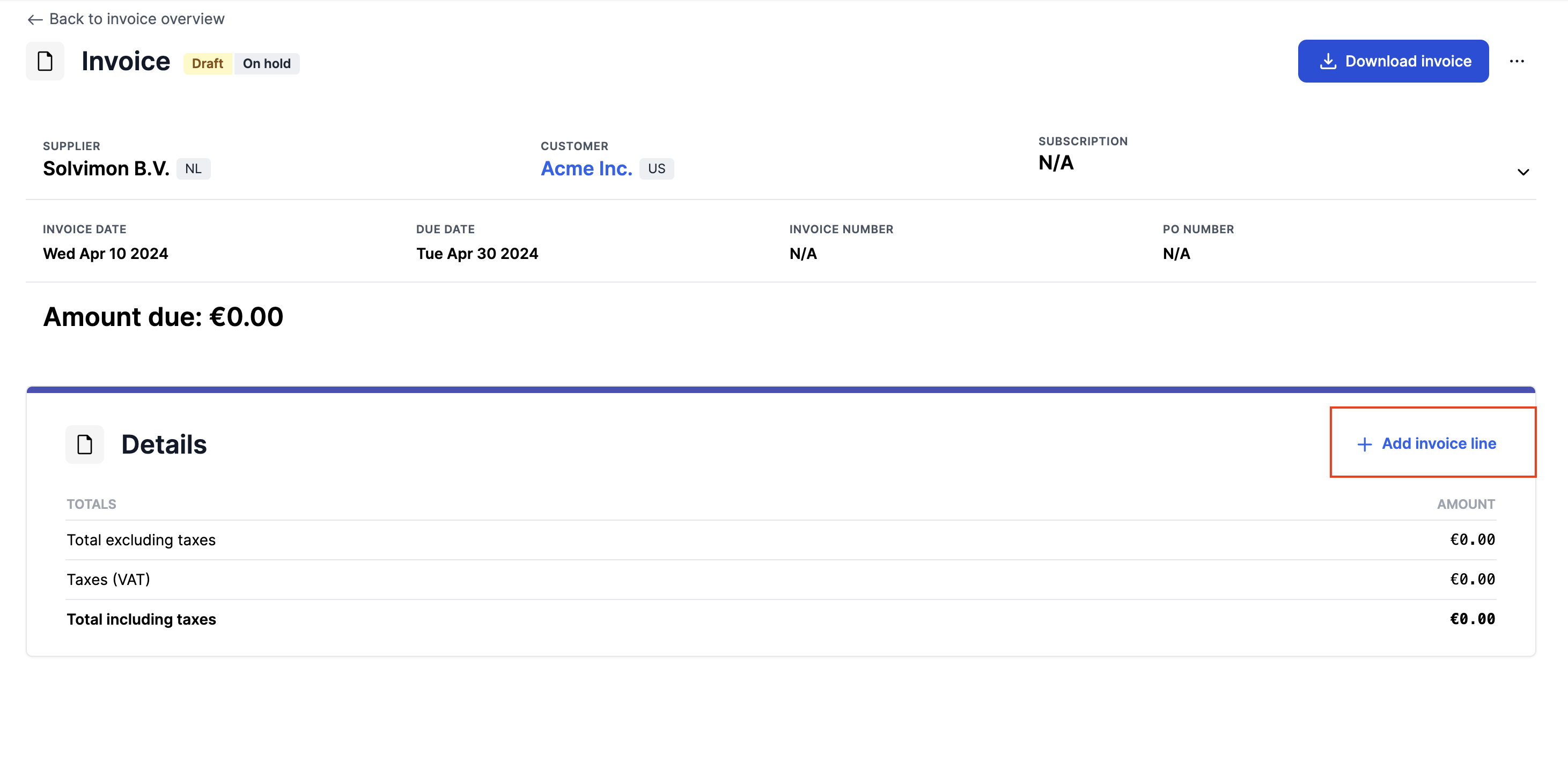Click the NL country tag
Image resolution: width=1568 pixels, height=778 pixels.
pos(193,169)
